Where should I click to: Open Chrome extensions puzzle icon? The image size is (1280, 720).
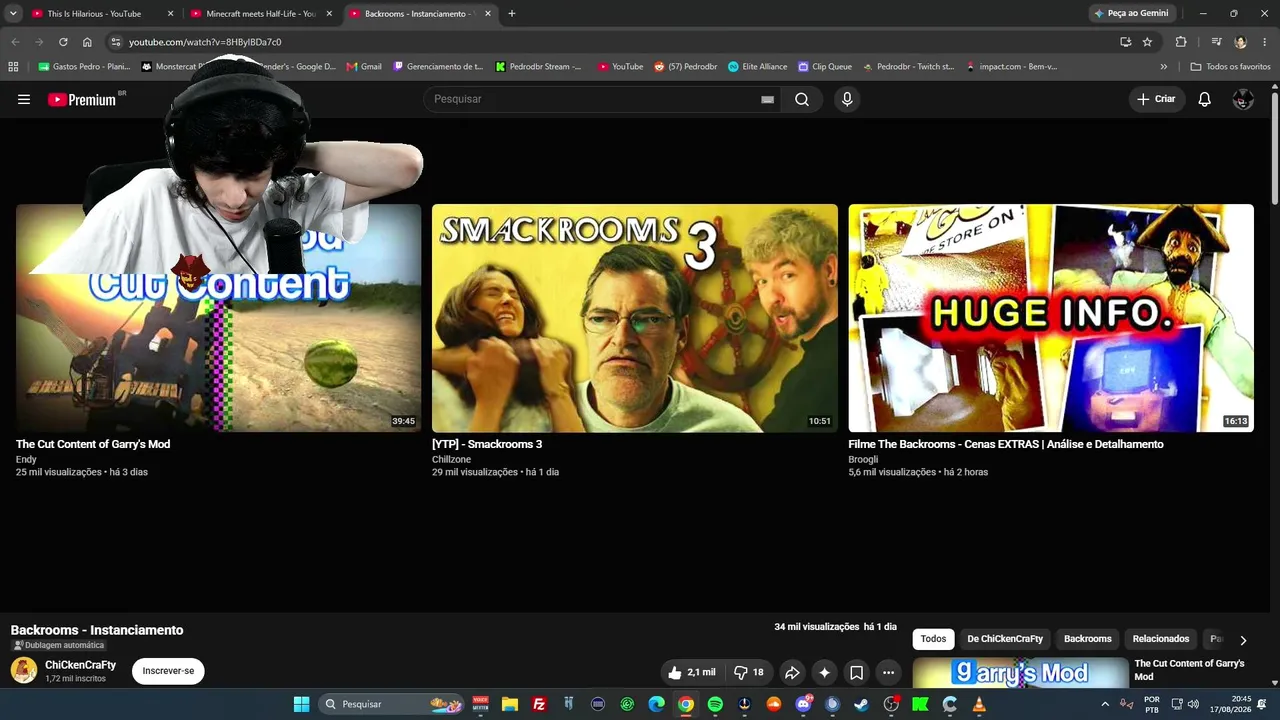[x=1181, y=42]
